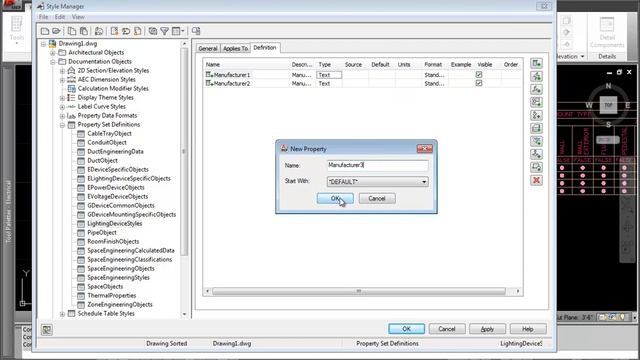
Task: Open the Edit menu
Action: click(60, 17)
